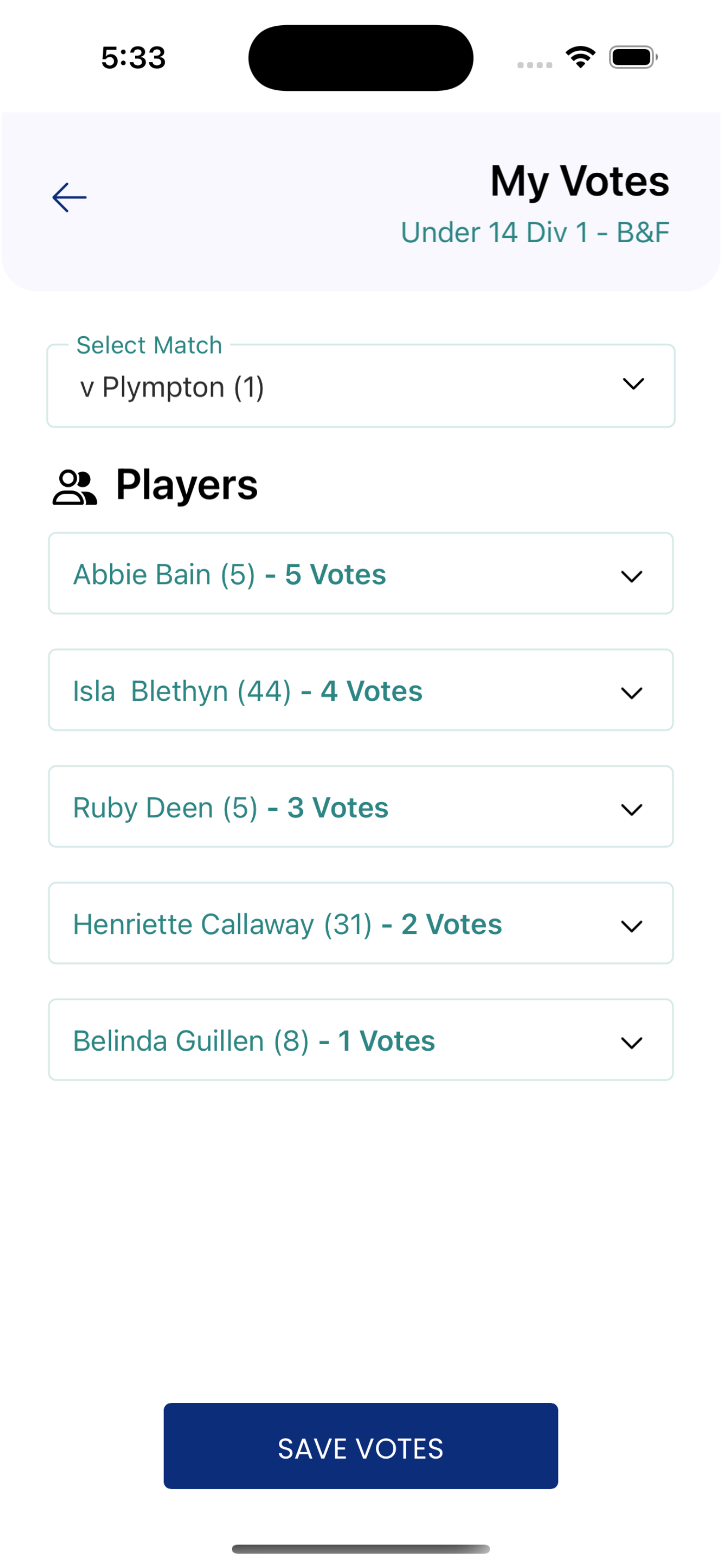Screen dimensions: 722x1568
Task: Tap the Under 14 Div 1 - B&F subtitle
Action: coord(534,232)
